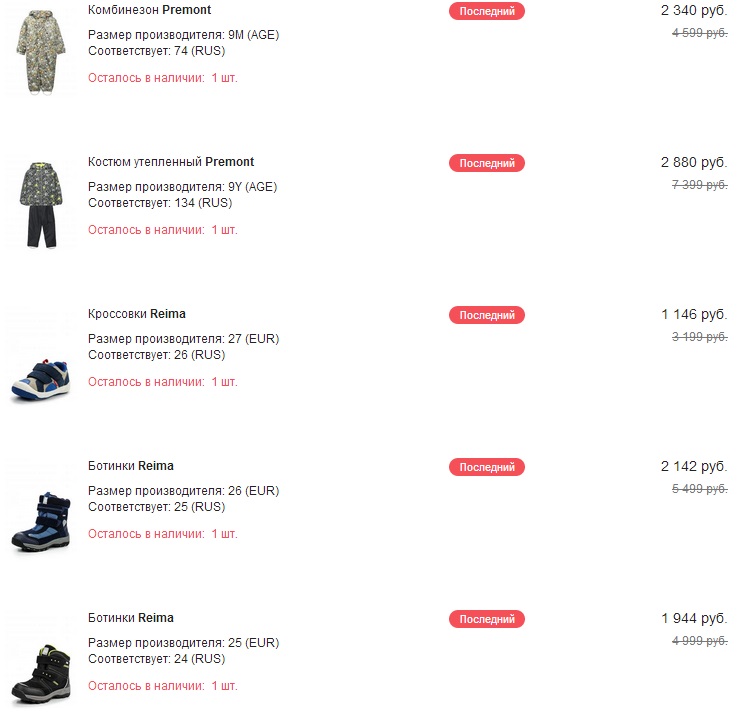
Task: Click the Последний badge for the Reima sneakers
Action: tap(487, 315)
